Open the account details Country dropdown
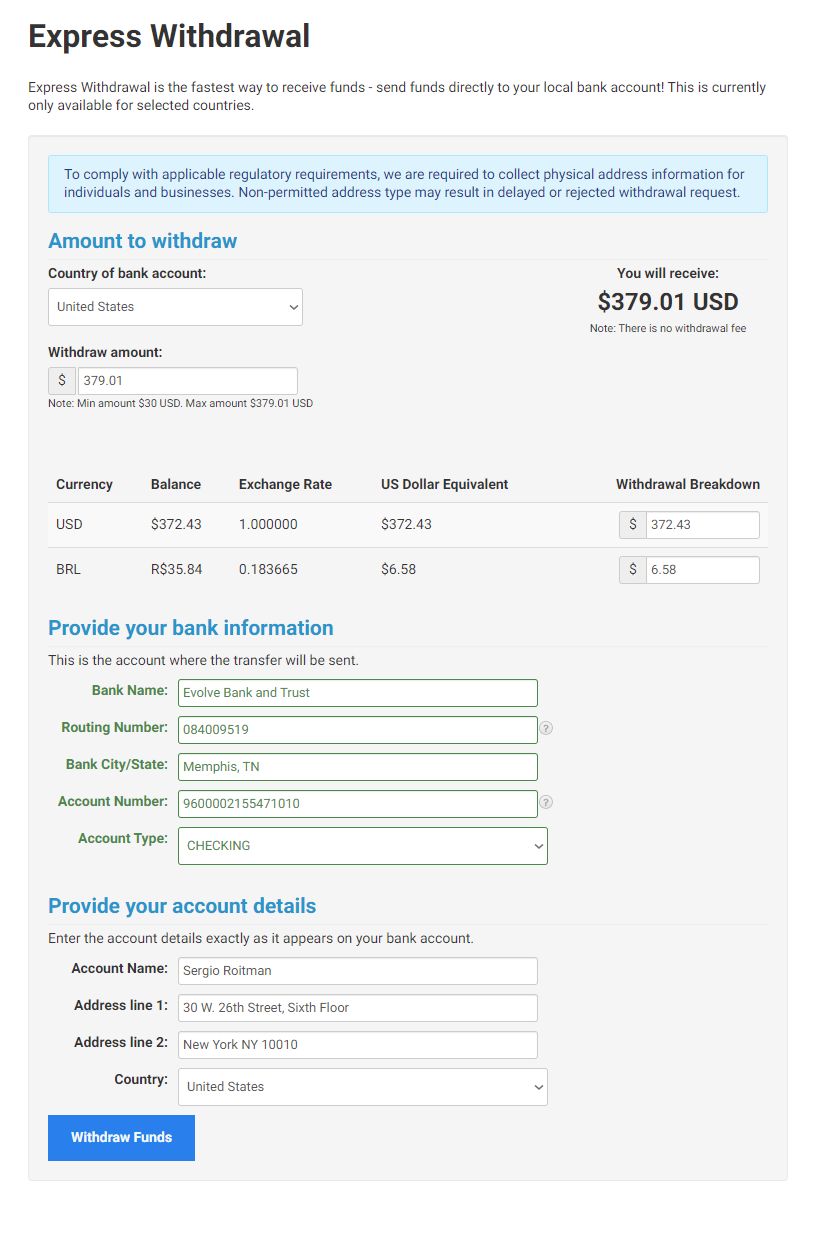Viewport: 829px width, 1238px height. (x=363, y=1087)
